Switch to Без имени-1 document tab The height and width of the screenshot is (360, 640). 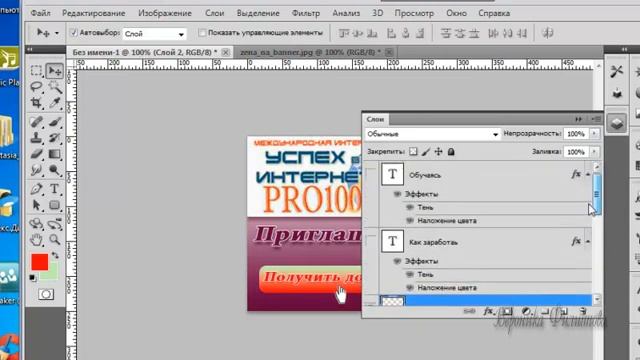145,52
